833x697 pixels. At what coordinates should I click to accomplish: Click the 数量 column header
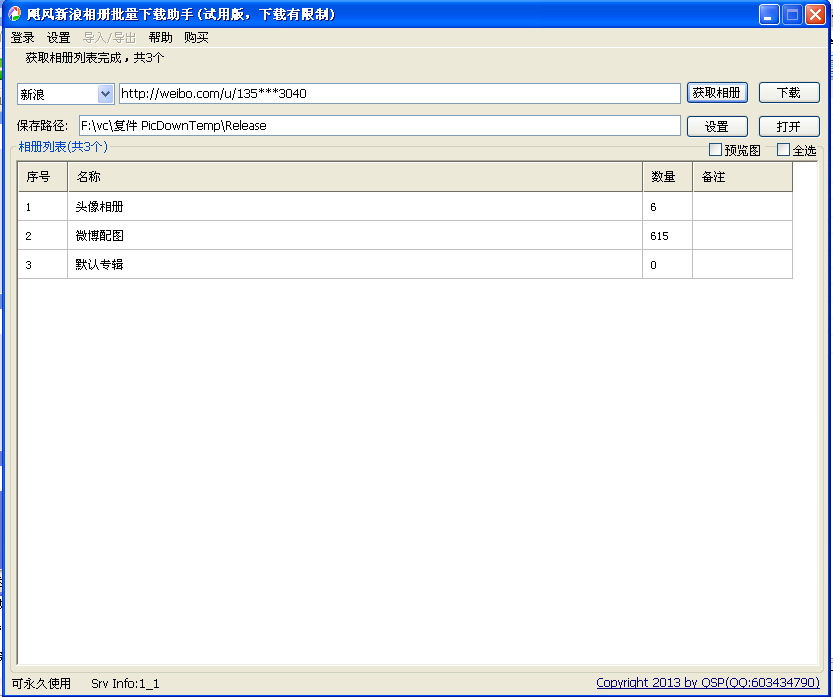[x=667, y=177]
